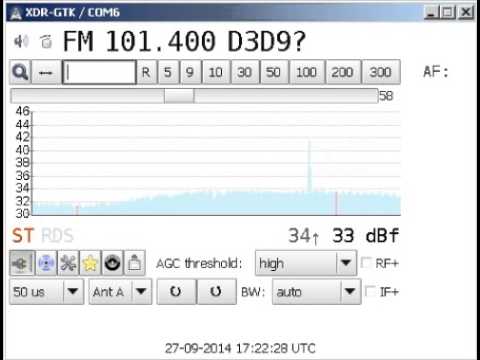The height and width of the screenshot is (360, 480).
Task: Click the 34 peak signal value
Action: pyautogui.click(x=299, y=236)
